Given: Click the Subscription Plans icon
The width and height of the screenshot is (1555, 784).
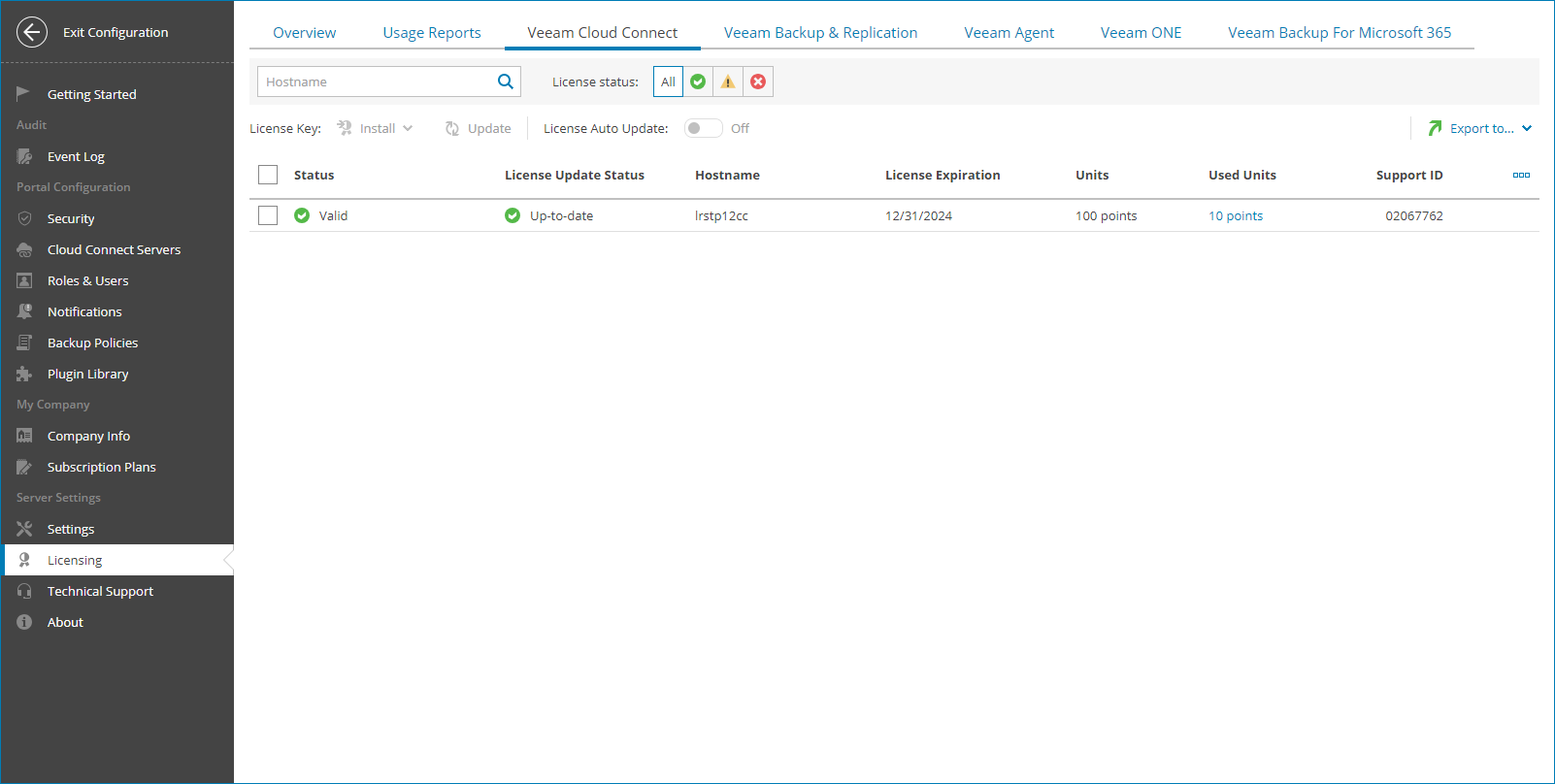Looking at the screenshot, I should (x=24, y=467).
